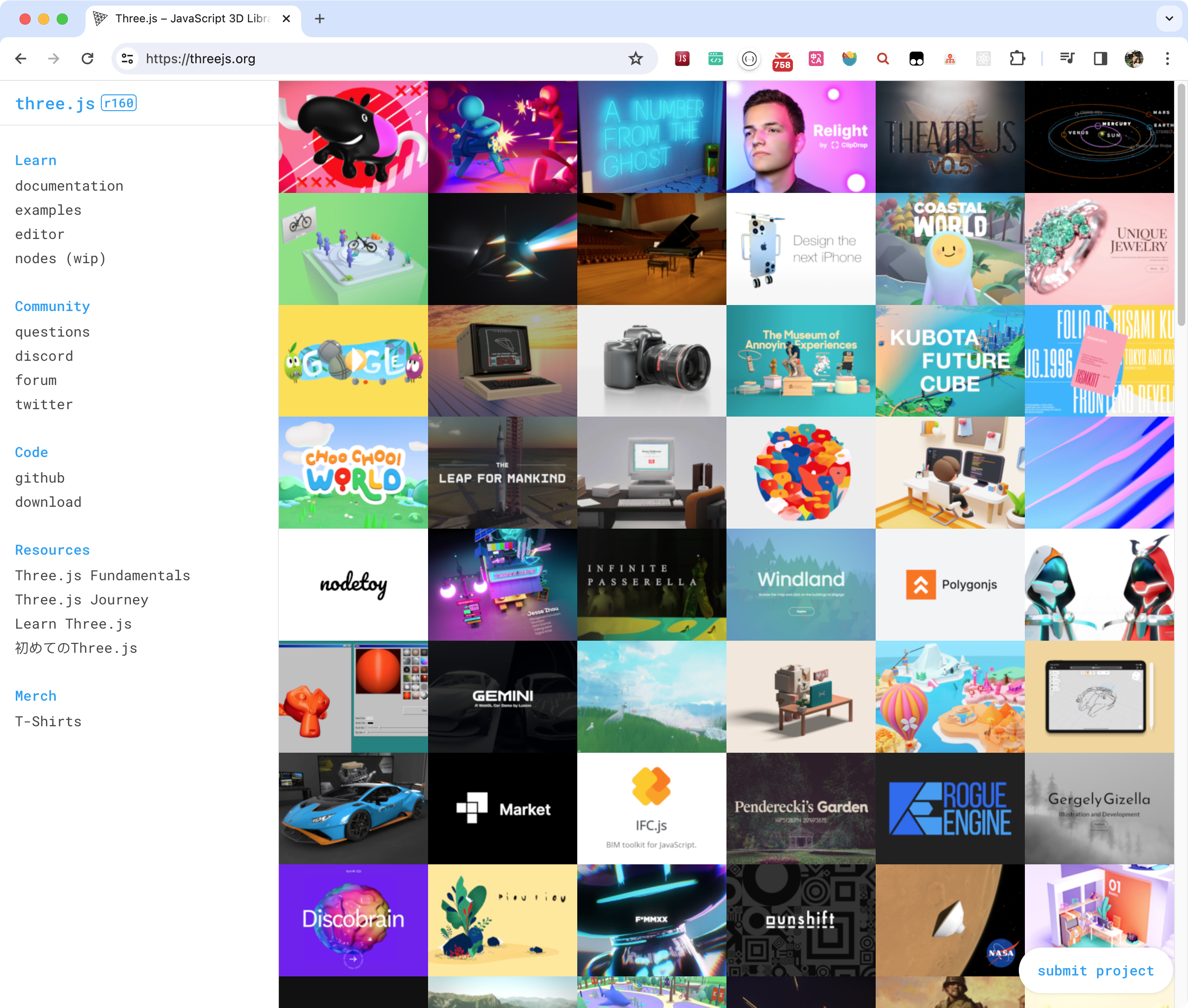Viewport: 1188px width, 1008px height.
Task: Open the documentation link
Action: [69, 186]
